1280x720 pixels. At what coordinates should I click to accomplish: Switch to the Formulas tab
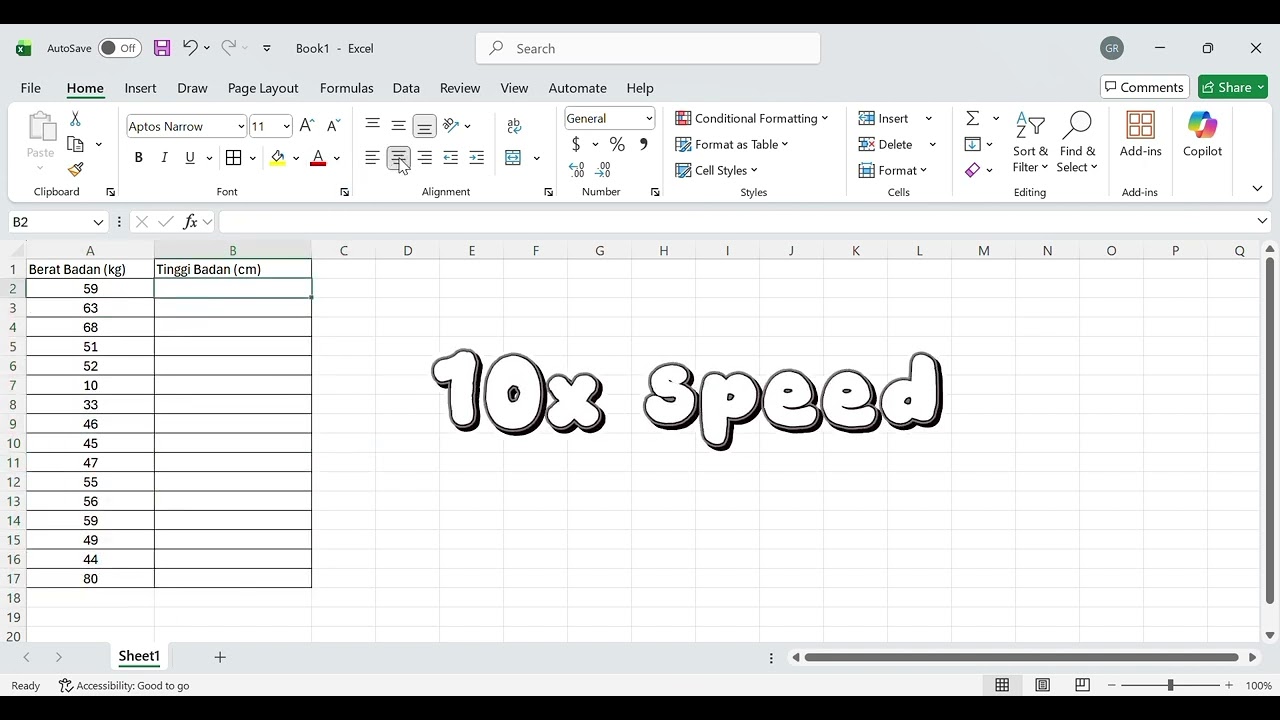click(x=346, y=88)
